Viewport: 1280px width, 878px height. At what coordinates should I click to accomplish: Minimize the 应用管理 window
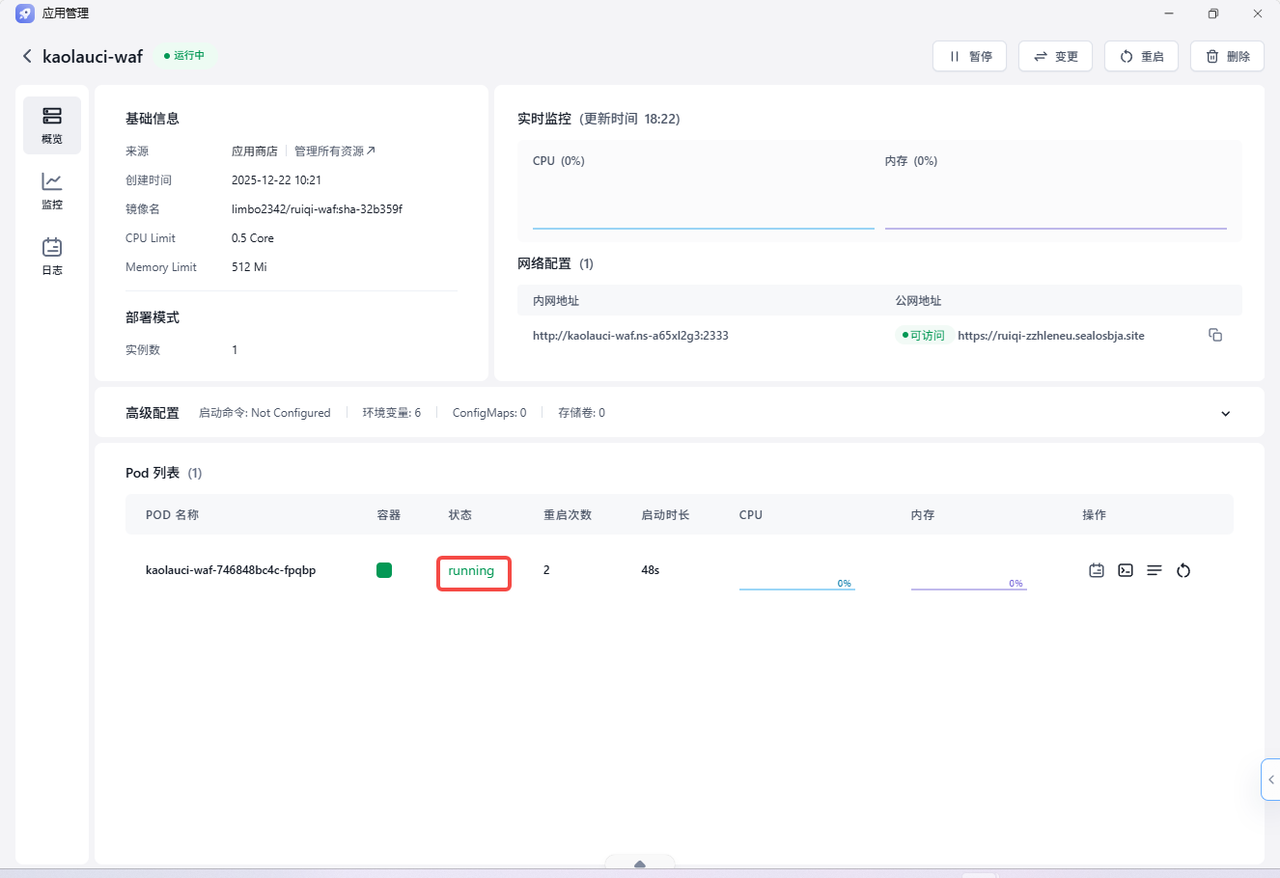click(1168, 13)
